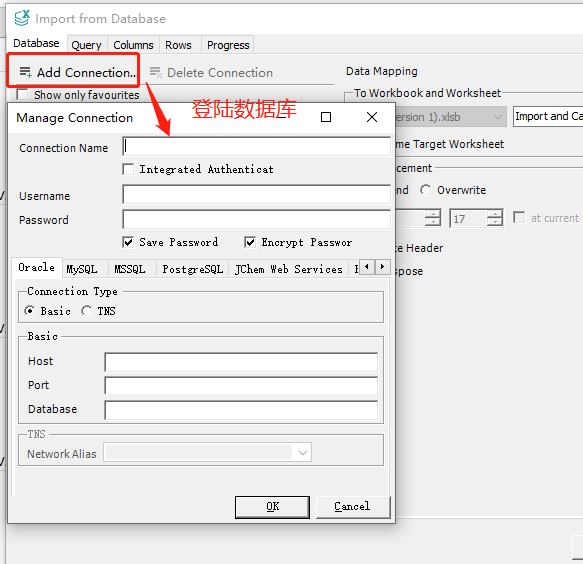Open the Import and Ca... combo box
Viewport: 583px width, 564px height.
pos(548,116)
